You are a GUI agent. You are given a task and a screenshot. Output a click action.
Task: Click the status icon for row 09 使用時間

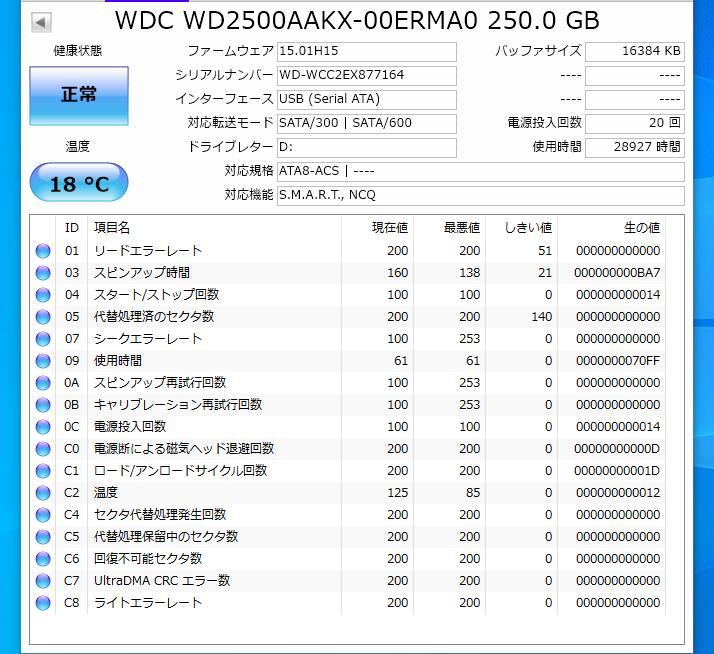tap(43, 361)
